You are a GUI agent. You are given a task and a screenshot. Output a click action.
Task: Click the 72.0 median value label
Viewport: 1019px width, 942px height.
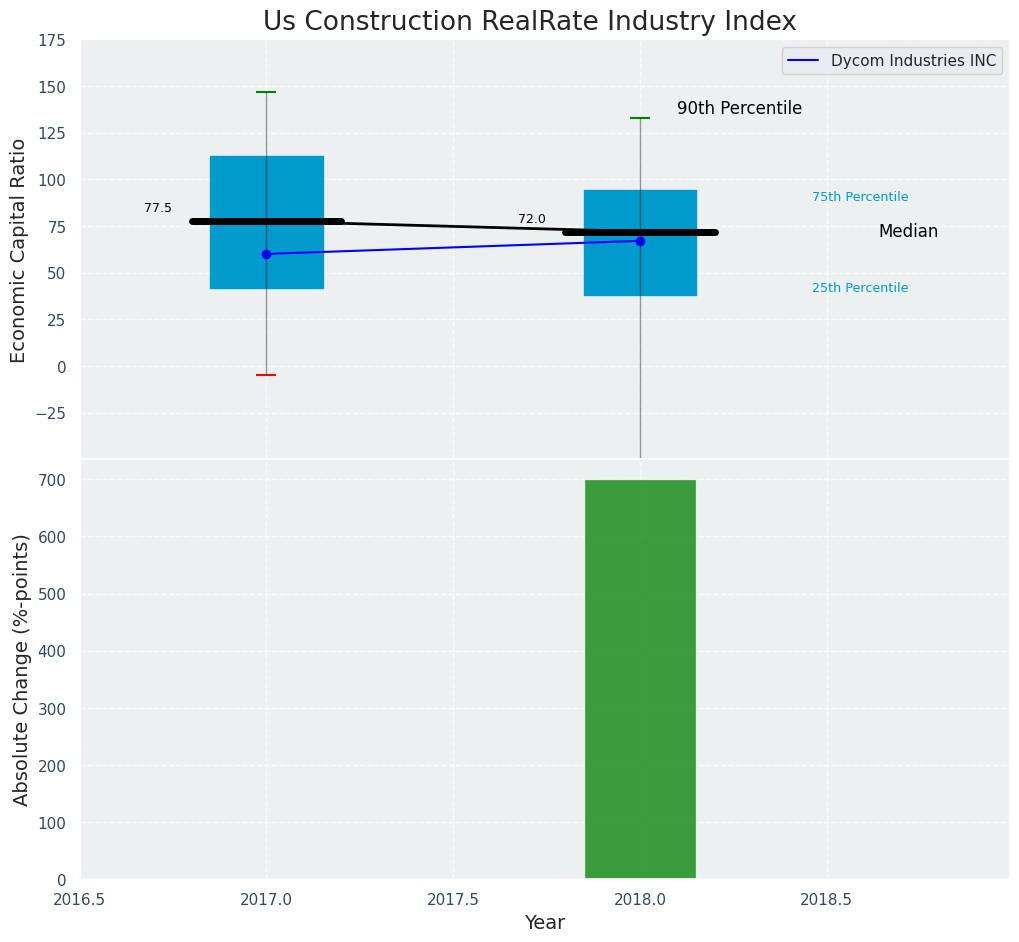532,219
